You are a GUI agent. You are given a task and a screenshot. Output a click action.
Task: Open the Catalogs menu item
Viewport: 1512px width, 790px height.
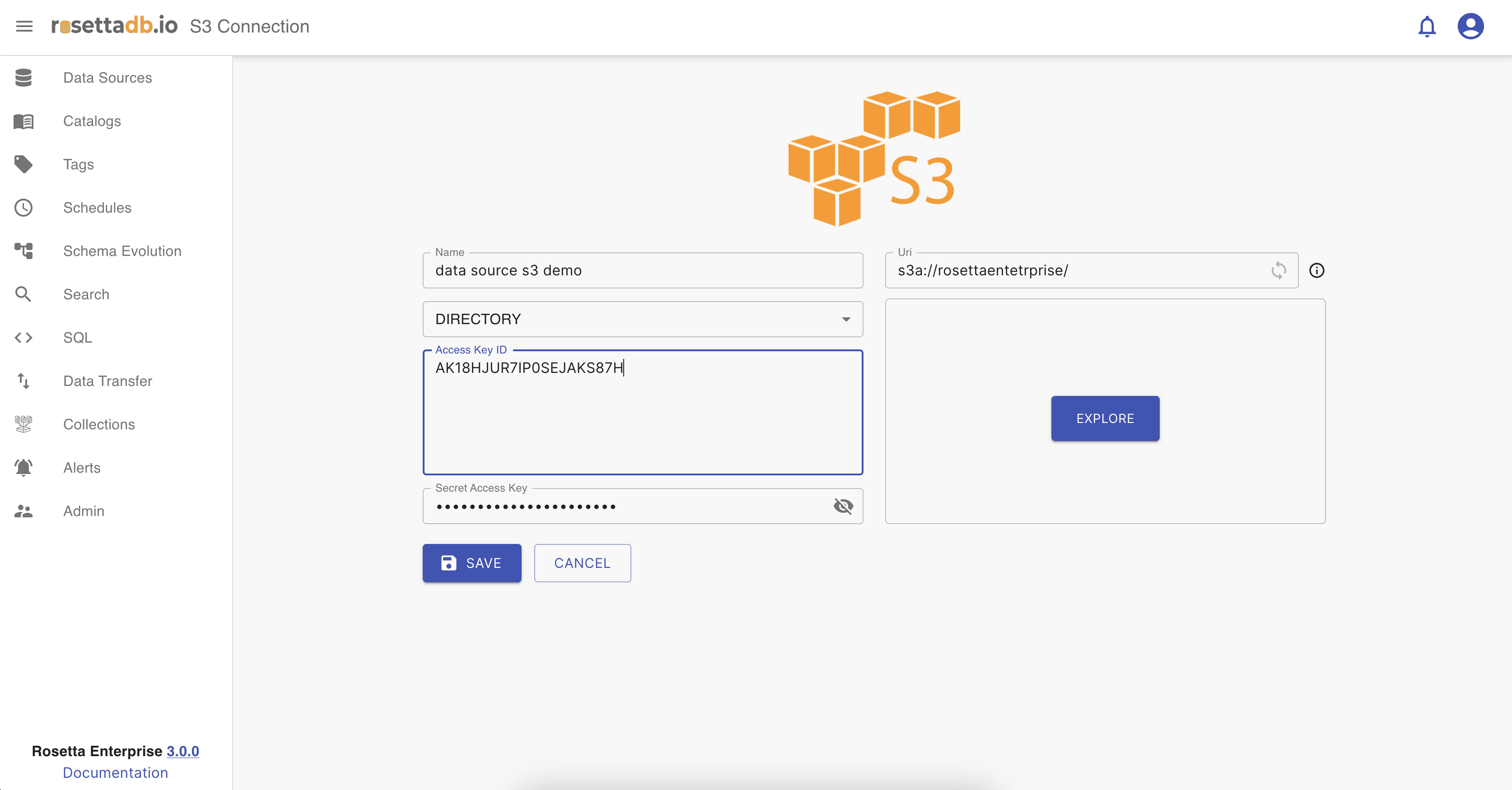[92, 121]
